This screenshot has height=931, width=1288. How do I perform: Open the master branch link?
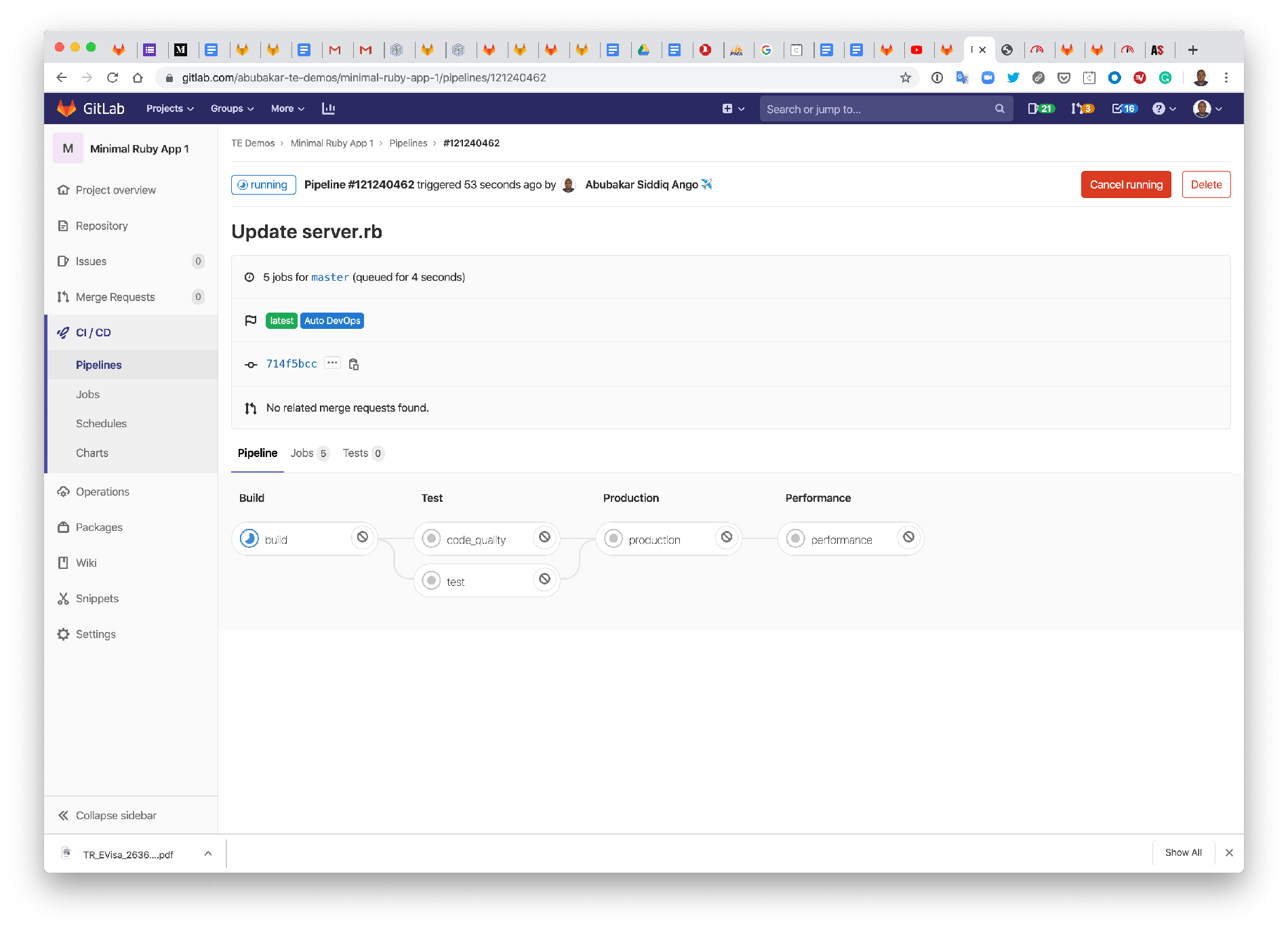pyautogui.click(x=330, y=277)
